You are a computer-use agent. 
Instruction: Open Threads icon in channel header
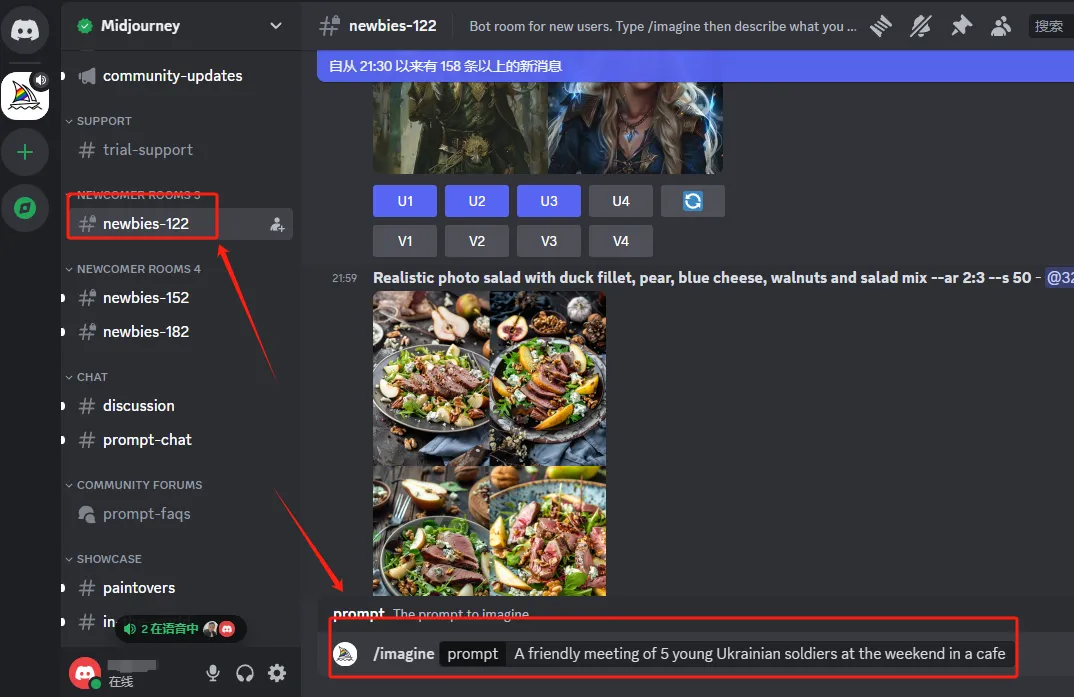[x=881, y=26]
